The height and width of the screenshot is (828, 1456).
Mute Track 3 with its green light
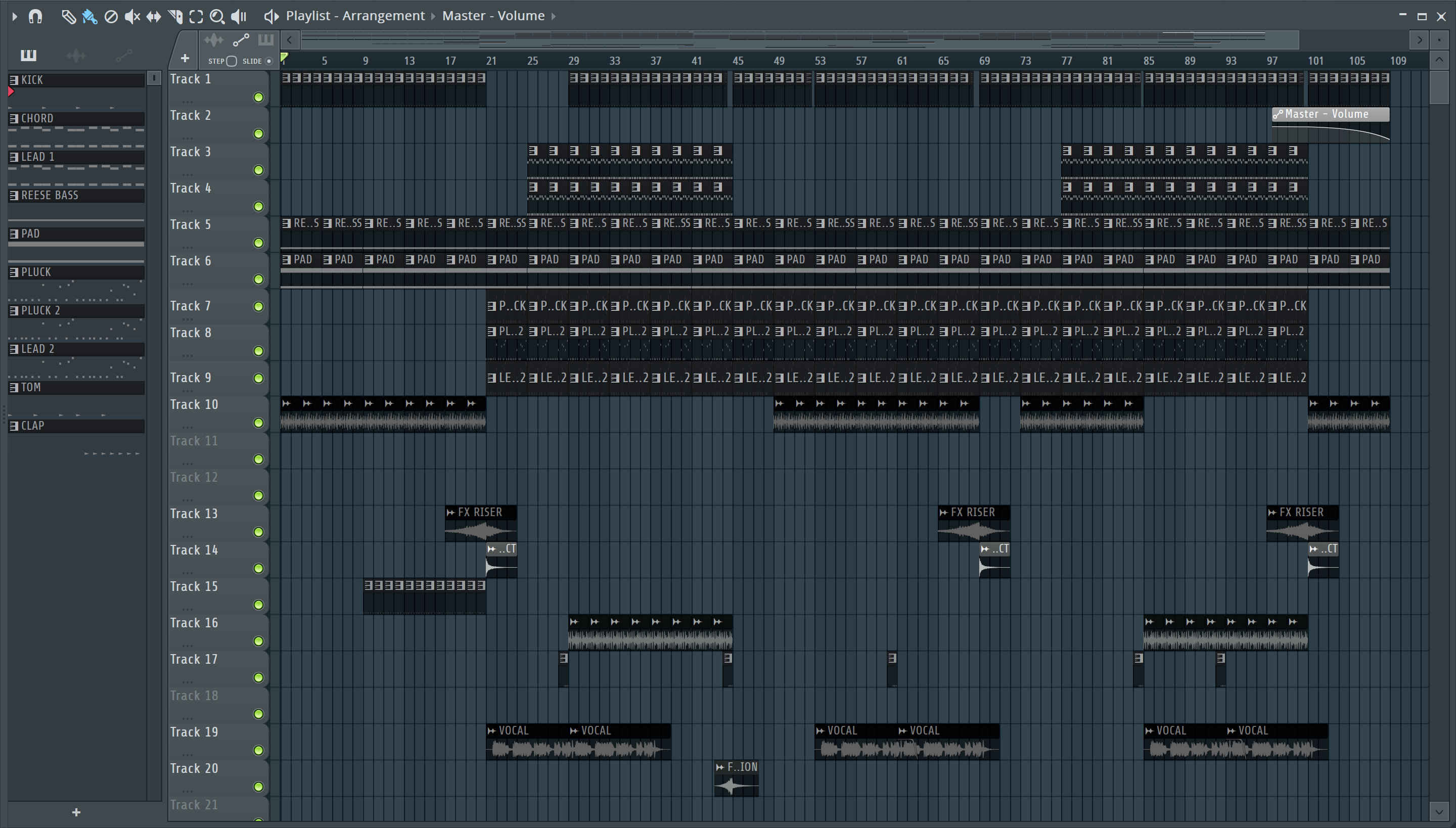259,170
